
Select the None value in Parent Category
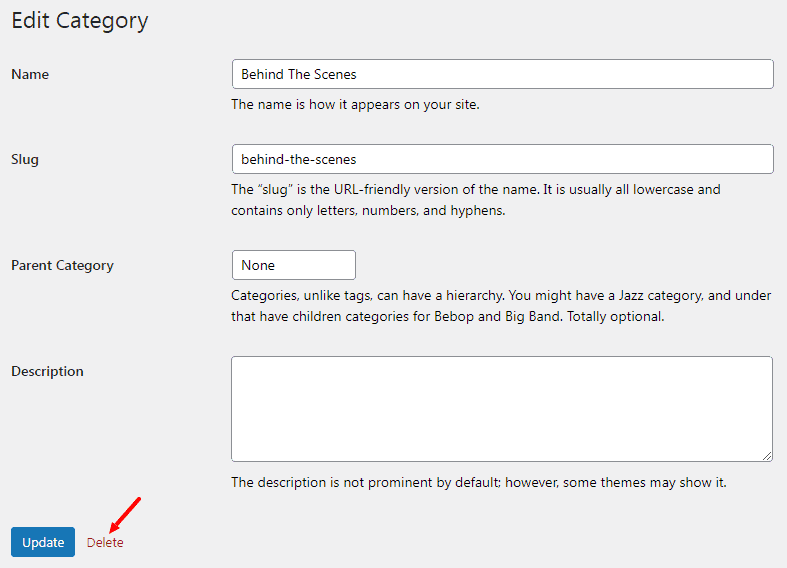click(x=258, y=265)
